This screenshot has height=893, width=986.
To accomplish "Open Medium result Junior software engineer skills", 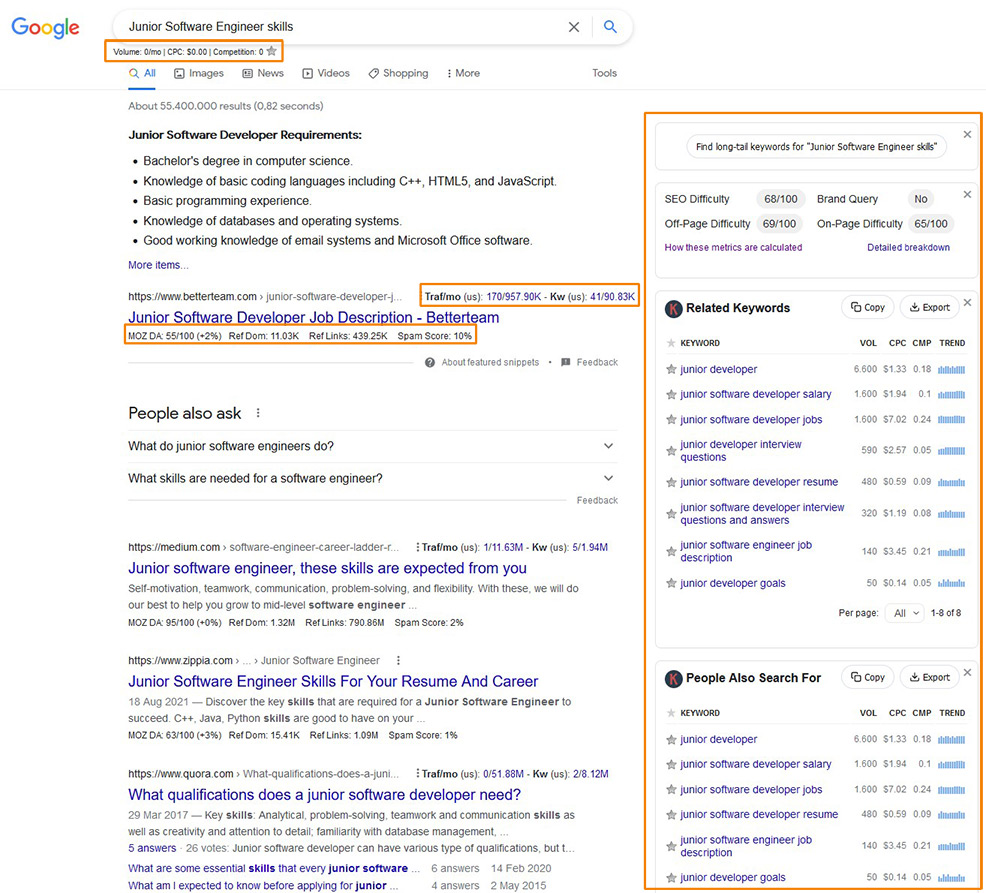I will pyautogui.click(x=328, y=568).
